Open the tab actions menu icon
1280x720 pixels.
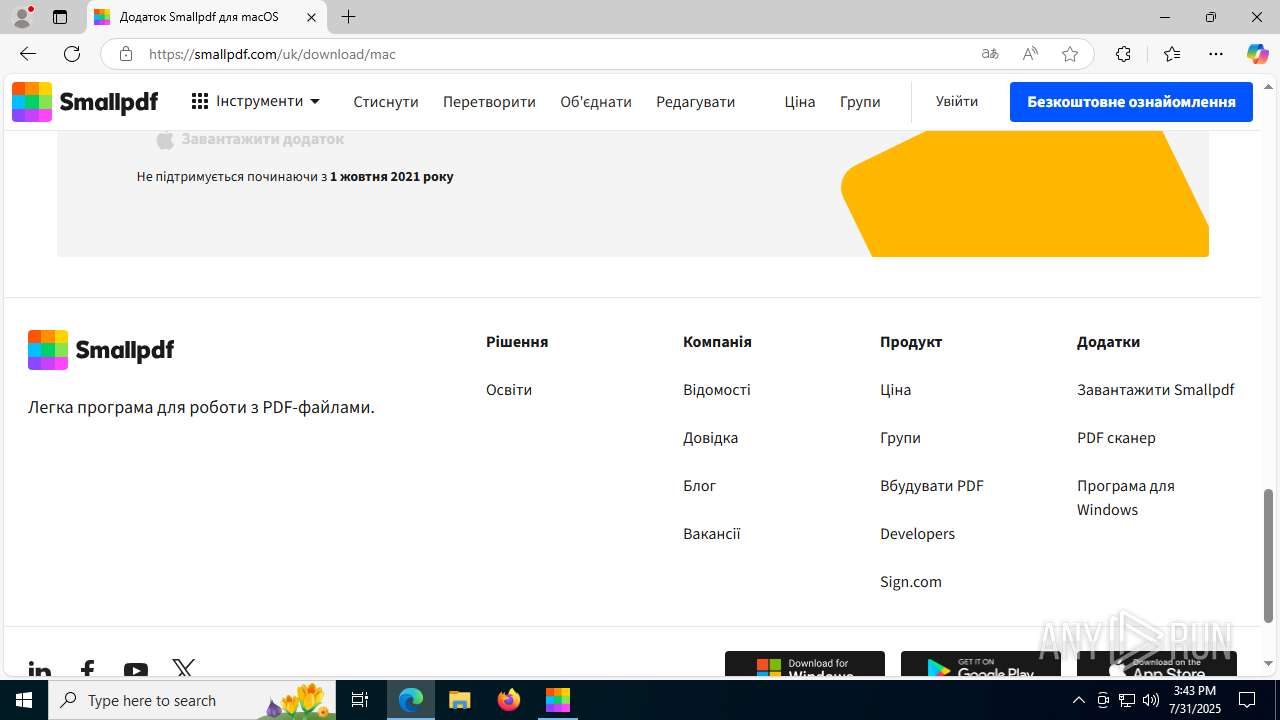coord(60,17)
